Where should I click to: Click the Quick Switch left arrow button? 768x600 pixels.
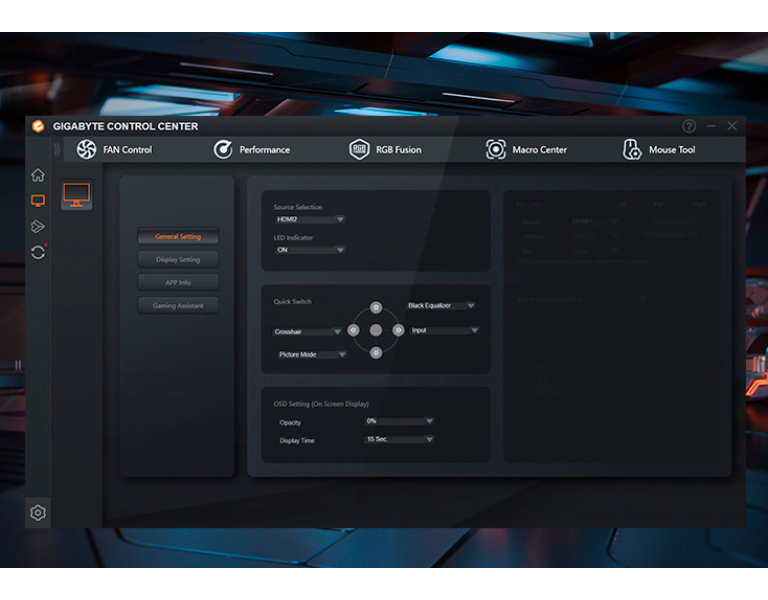click(x=353, y=330)
